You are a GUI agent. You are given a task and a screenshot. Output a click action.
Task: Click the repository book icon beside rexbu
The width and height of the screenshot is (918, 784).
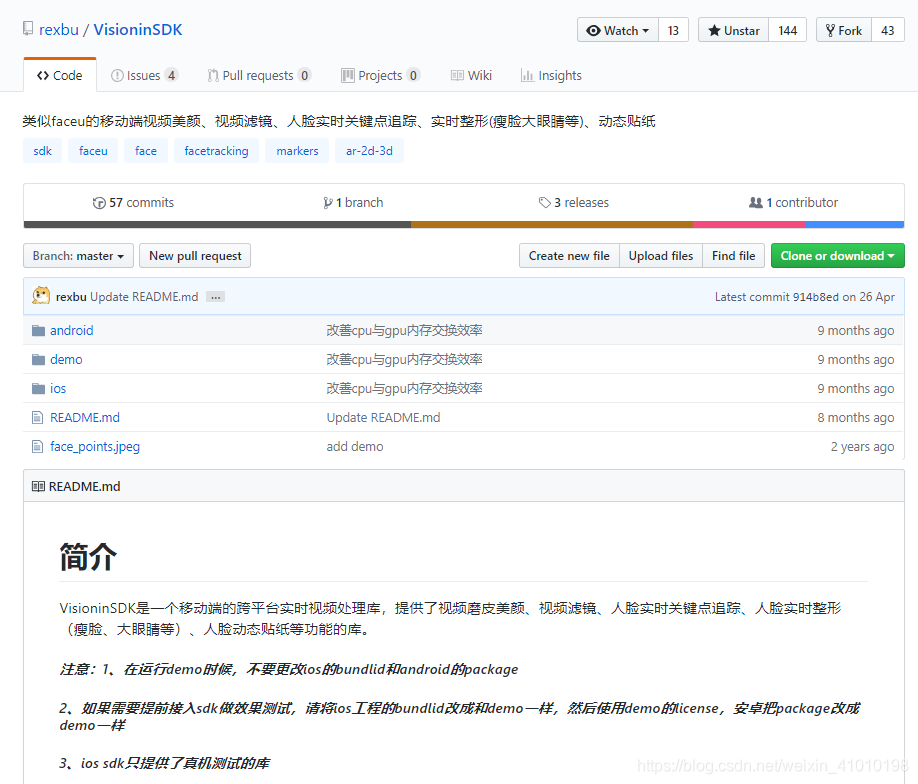28,29
